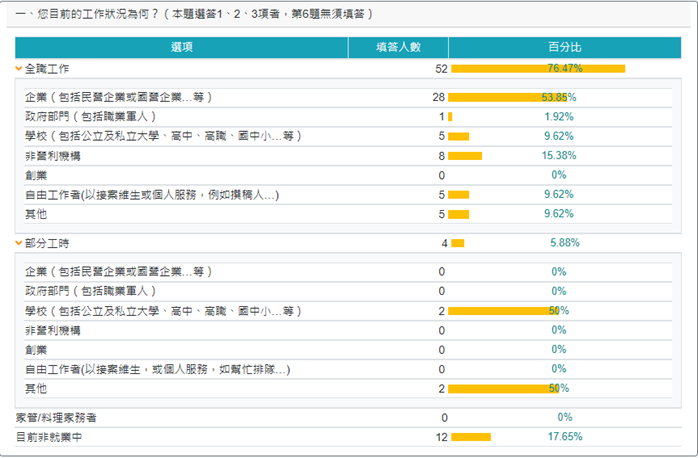Screen dimensions: 698x458
Task: Click the 17.65% unemployed percentage bar
Action: 471,437
